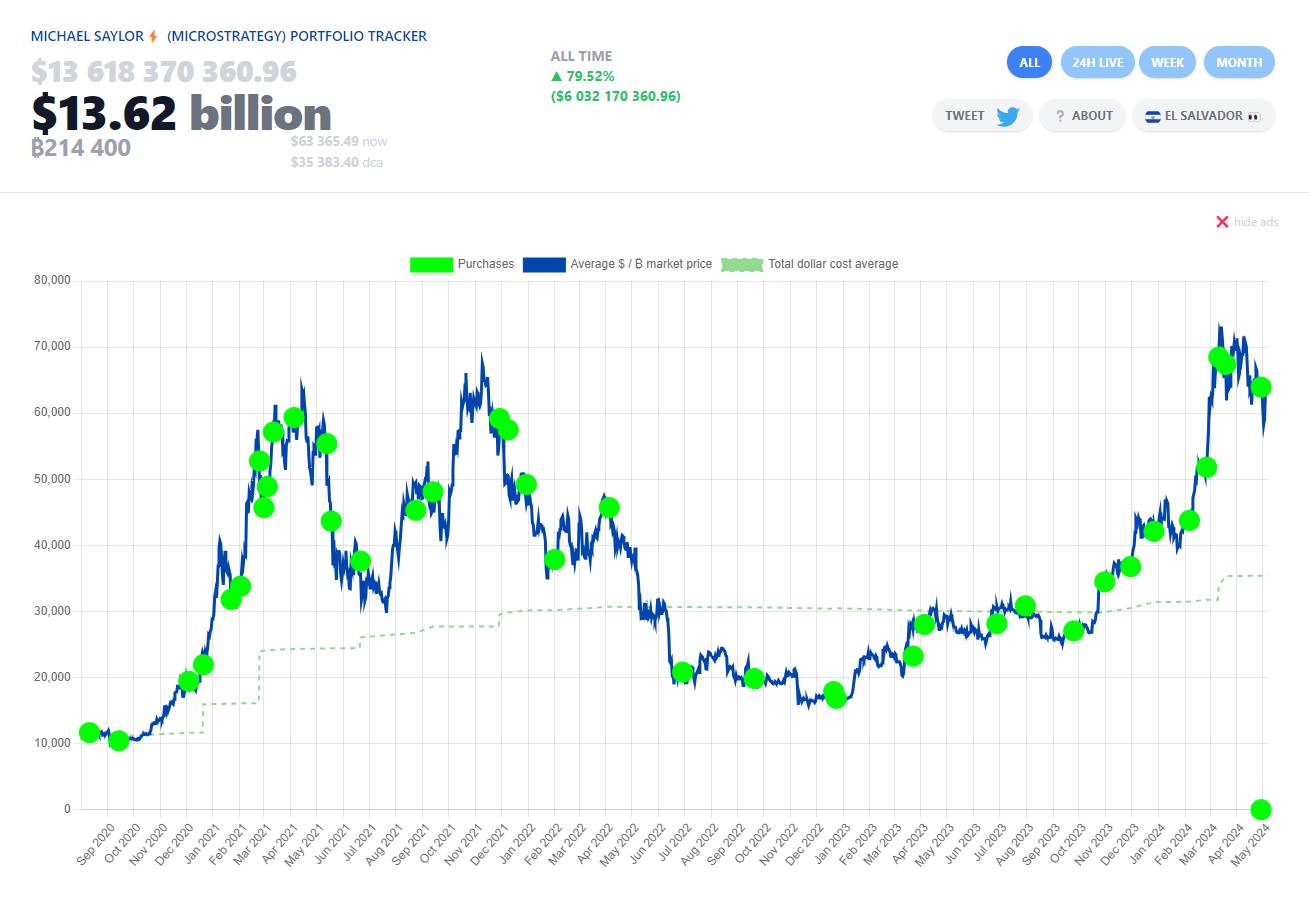This screenshot has width=1309, height=903.
Task: Select the purchase marker at zero, May 2024
Action: tap(1260, 809)
